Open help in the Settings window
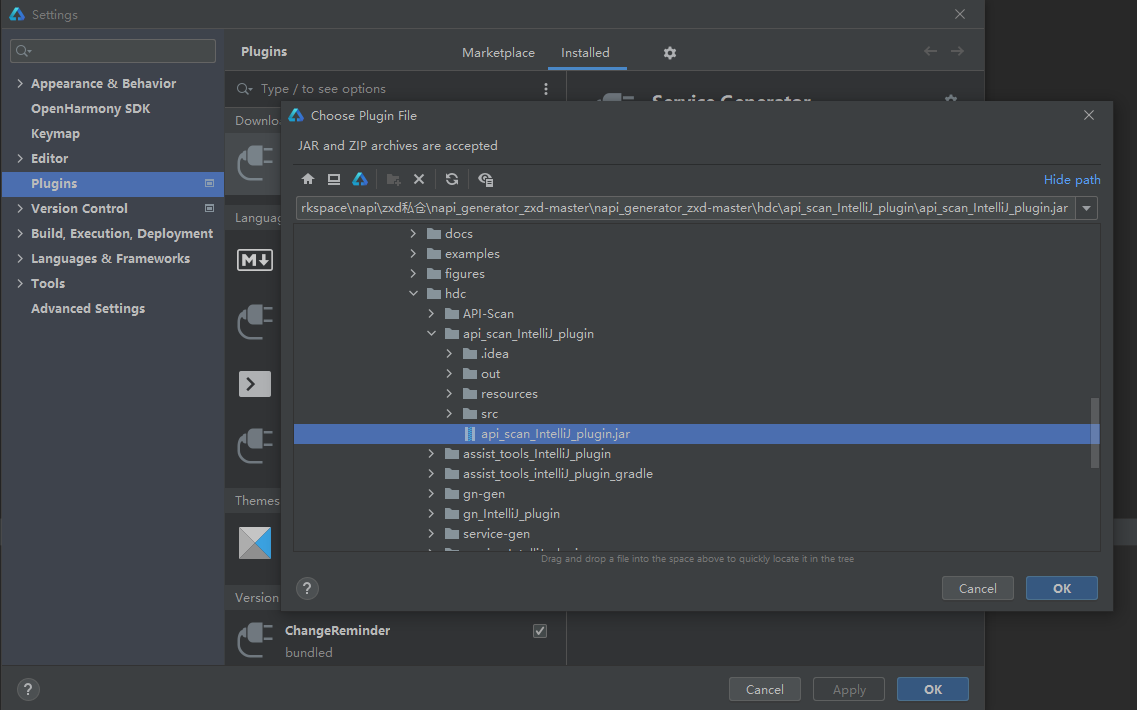1137x710 pixels. tap(28, 689)
